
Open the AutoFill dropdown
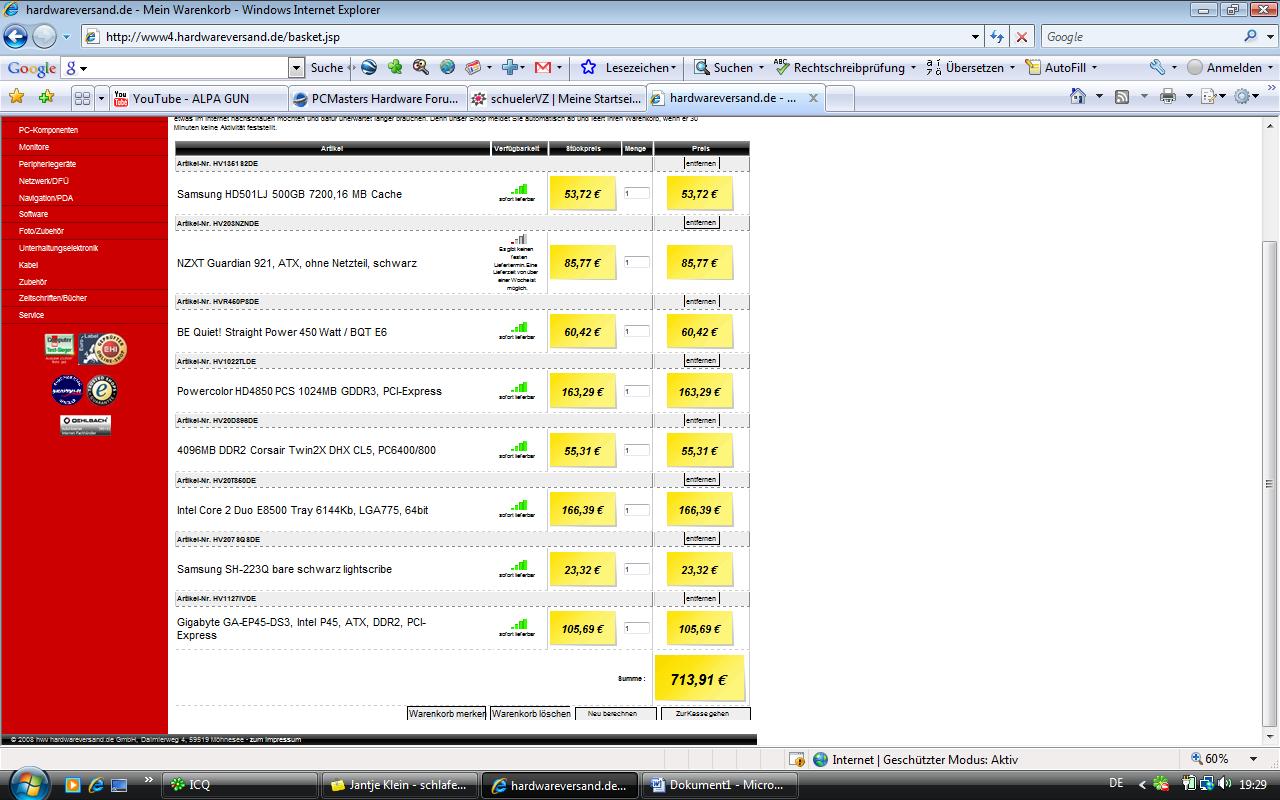[x=1094, y=68]
